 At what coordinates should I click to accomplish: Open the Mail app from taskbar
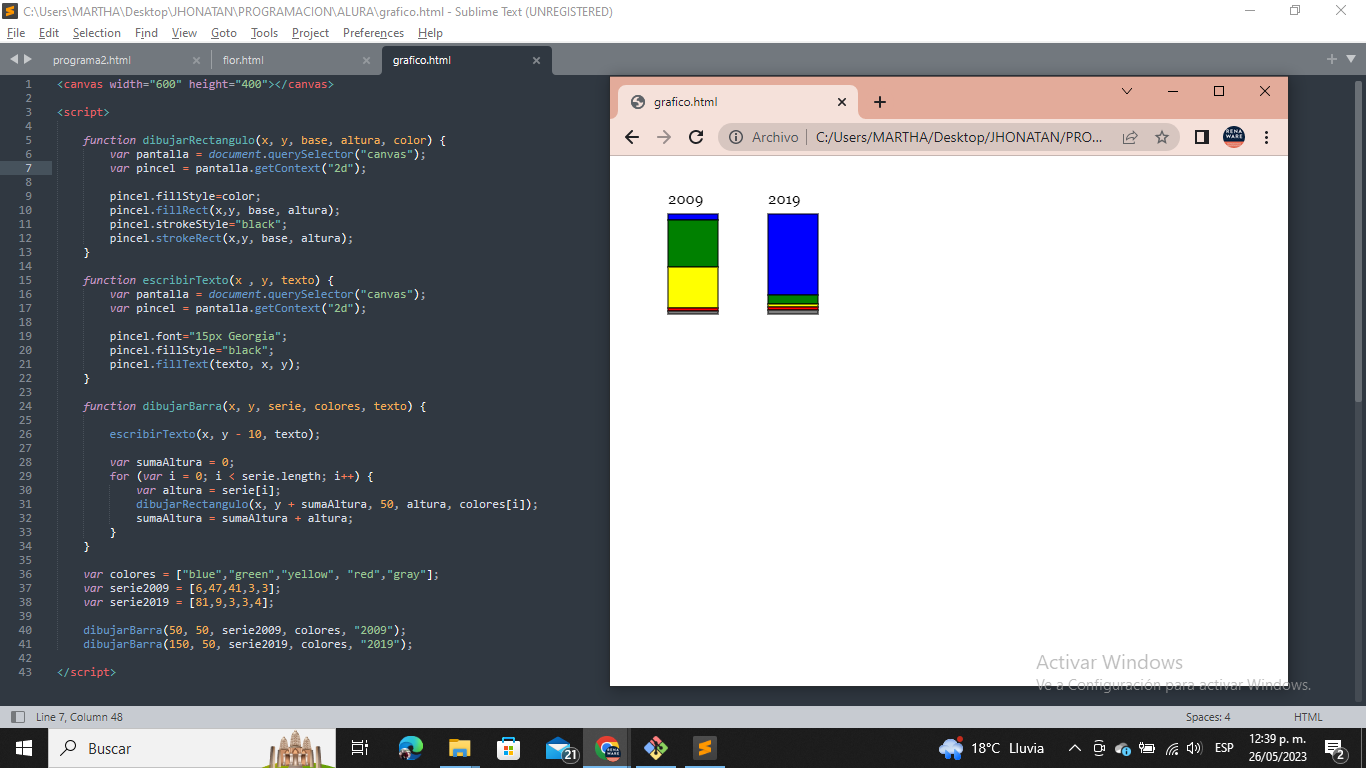point(560,748)
